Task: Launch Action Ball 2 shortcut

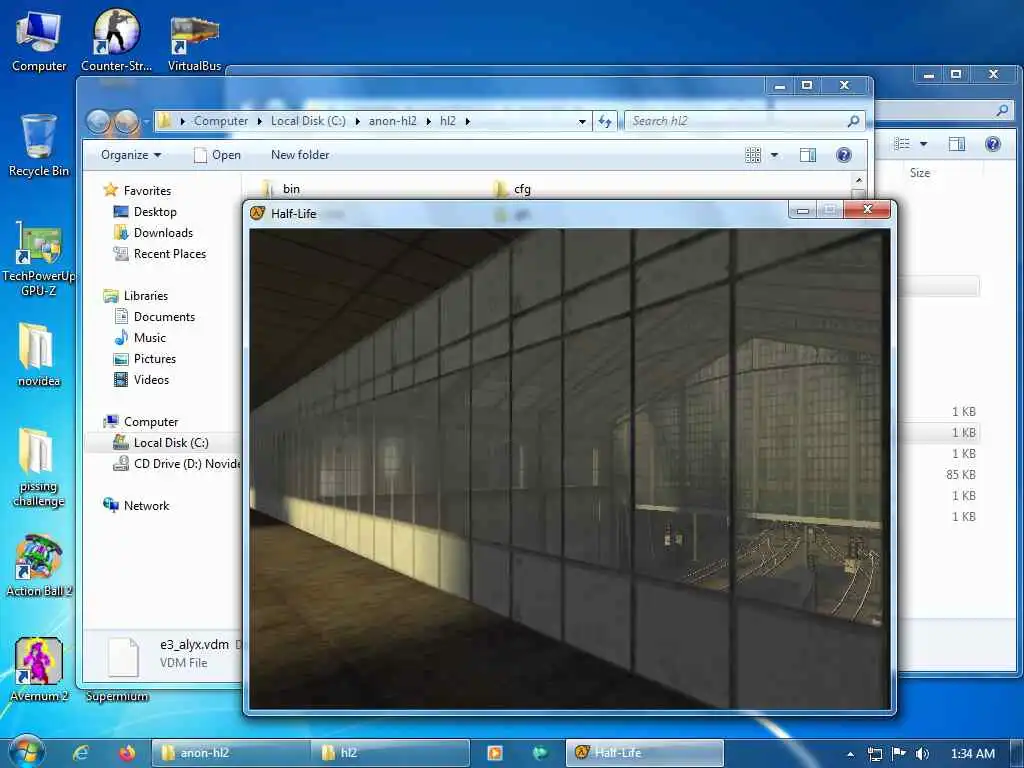Action: tap(39, 566)
